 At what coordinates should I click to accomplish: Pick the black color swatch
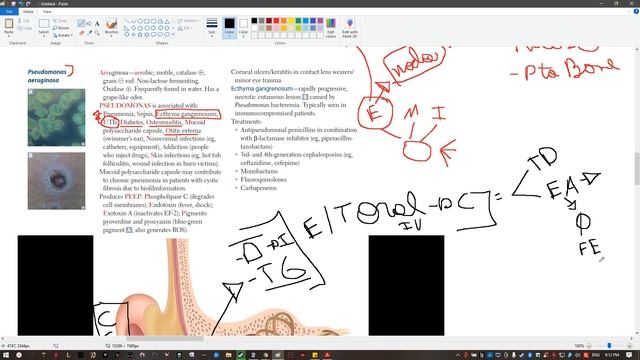254,21
